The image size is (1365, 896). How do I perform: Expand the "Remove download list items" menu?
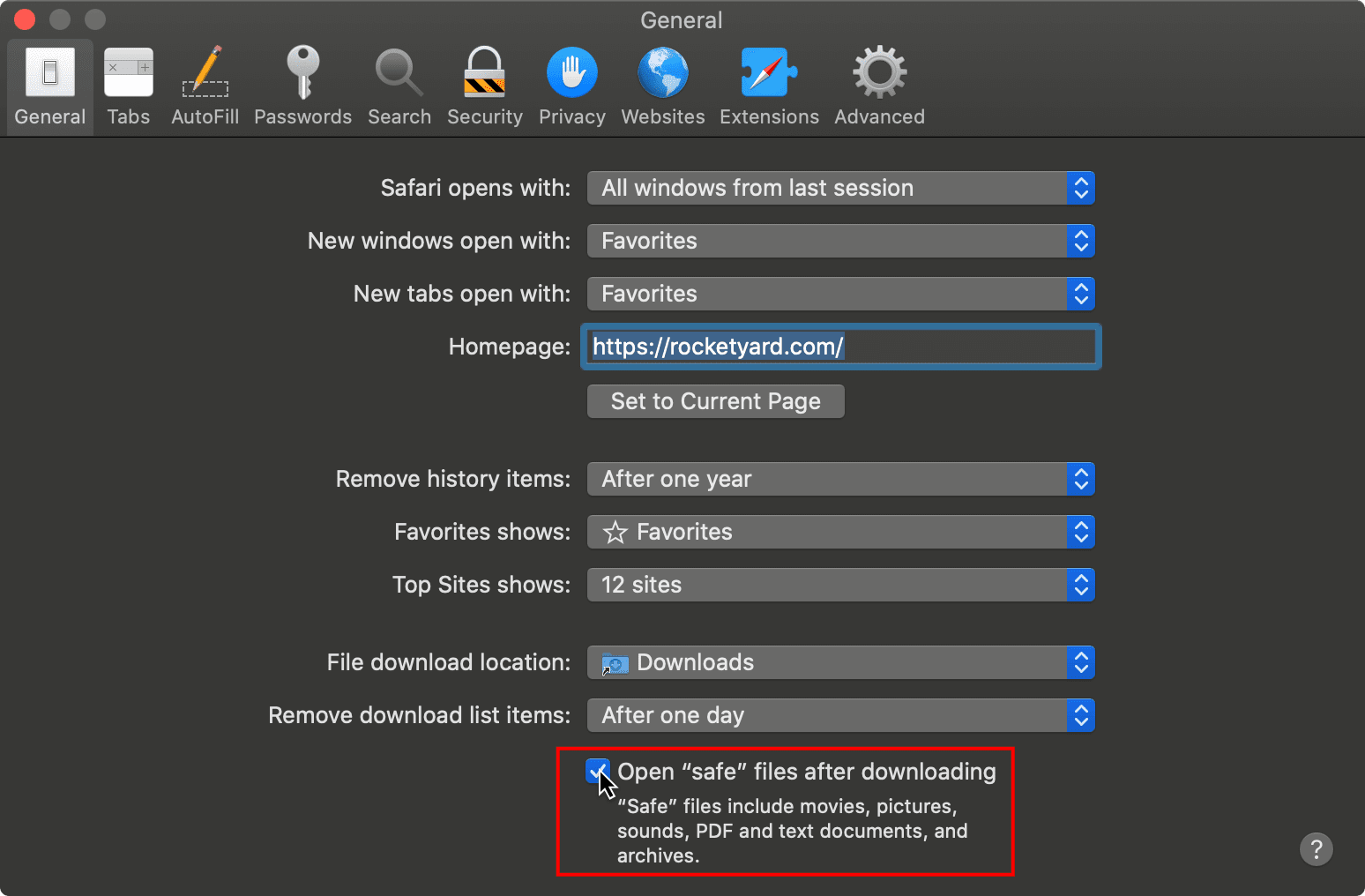pos(840,715)
